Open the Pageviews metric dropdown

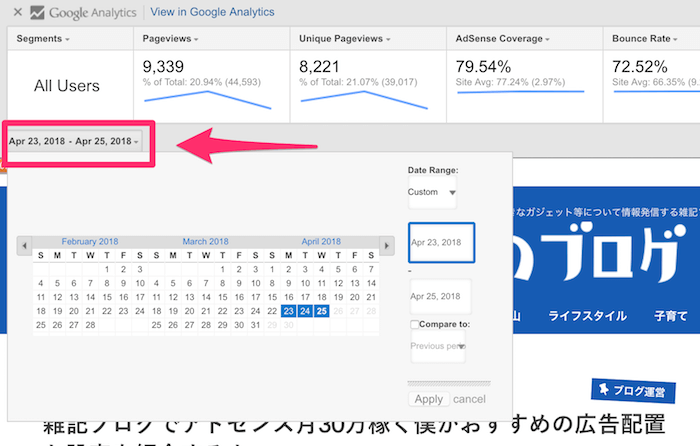[170, 39]
